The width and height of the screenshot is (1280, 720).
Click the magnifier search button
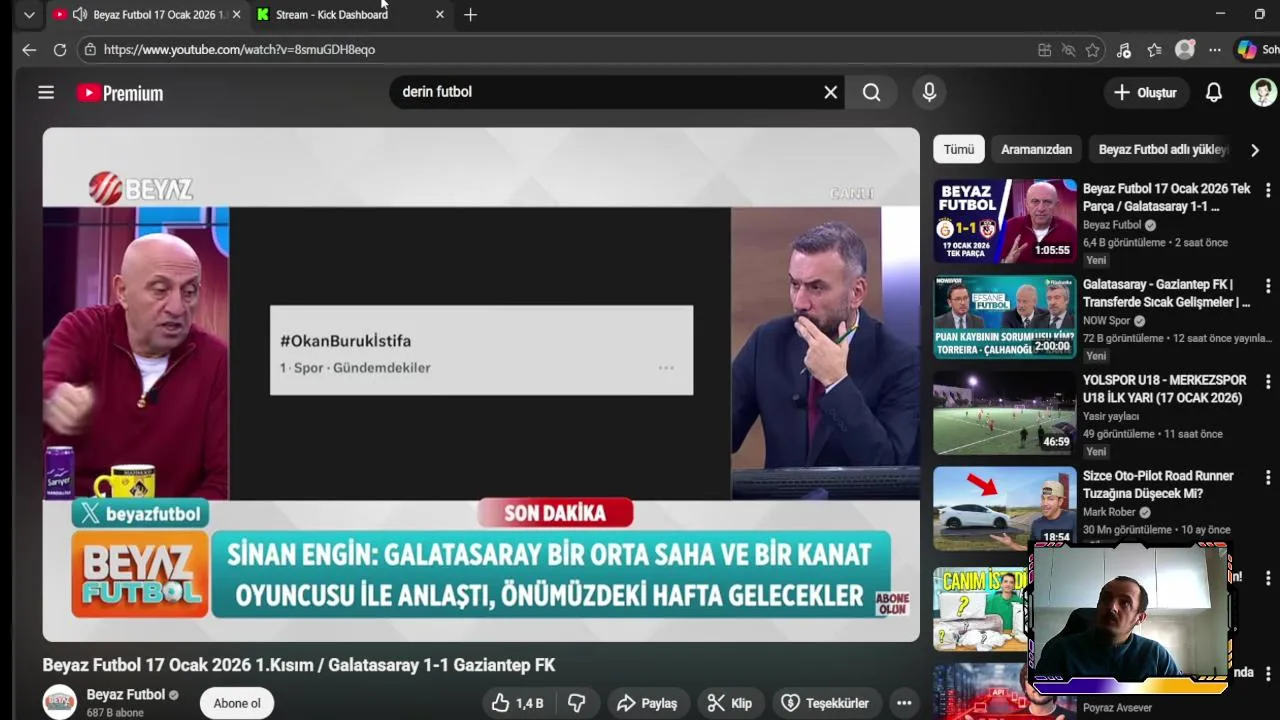click(x=872, y=92)
